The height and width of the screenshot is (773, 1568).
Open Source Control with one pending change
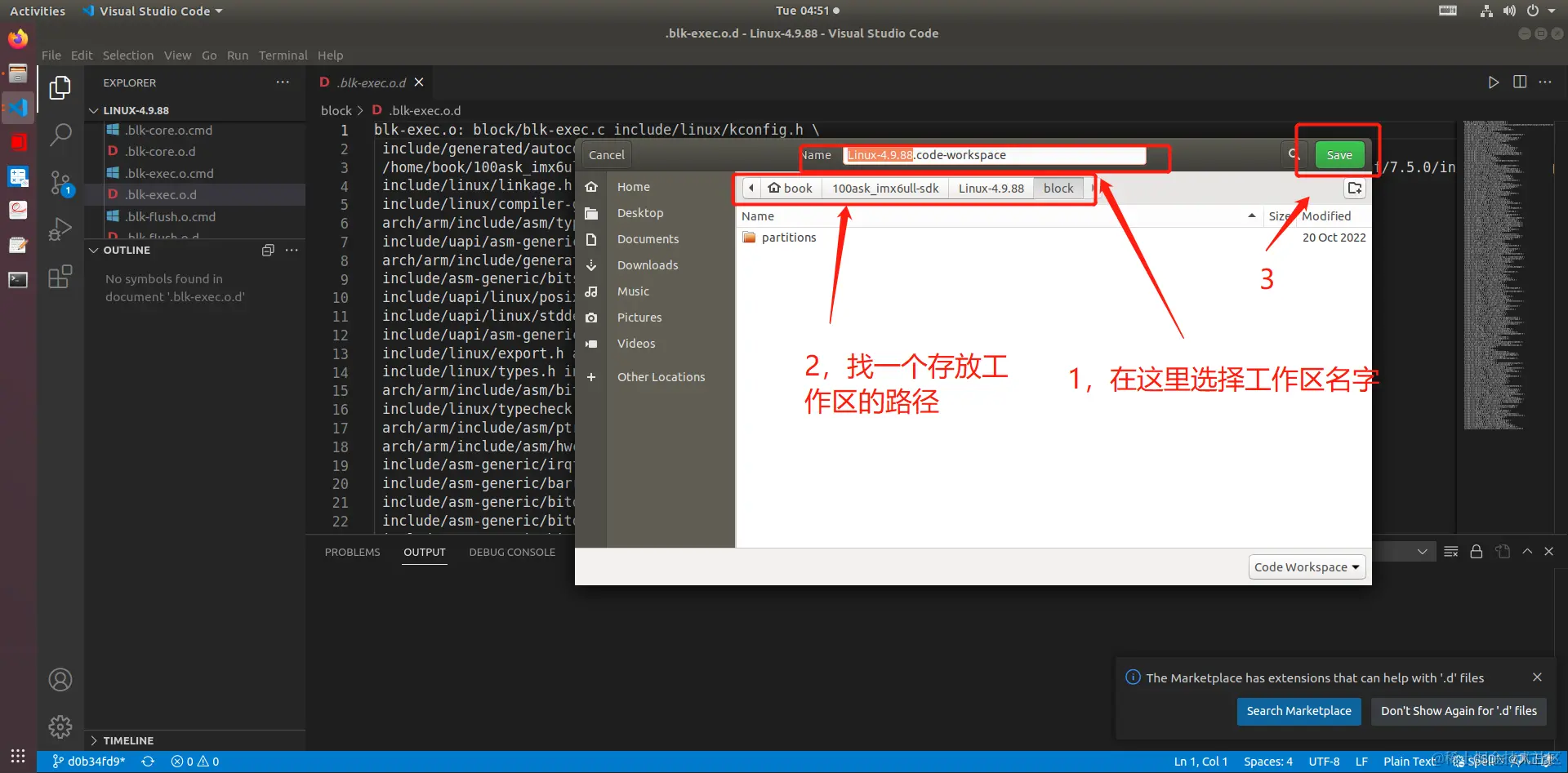(x=60, y=182)
